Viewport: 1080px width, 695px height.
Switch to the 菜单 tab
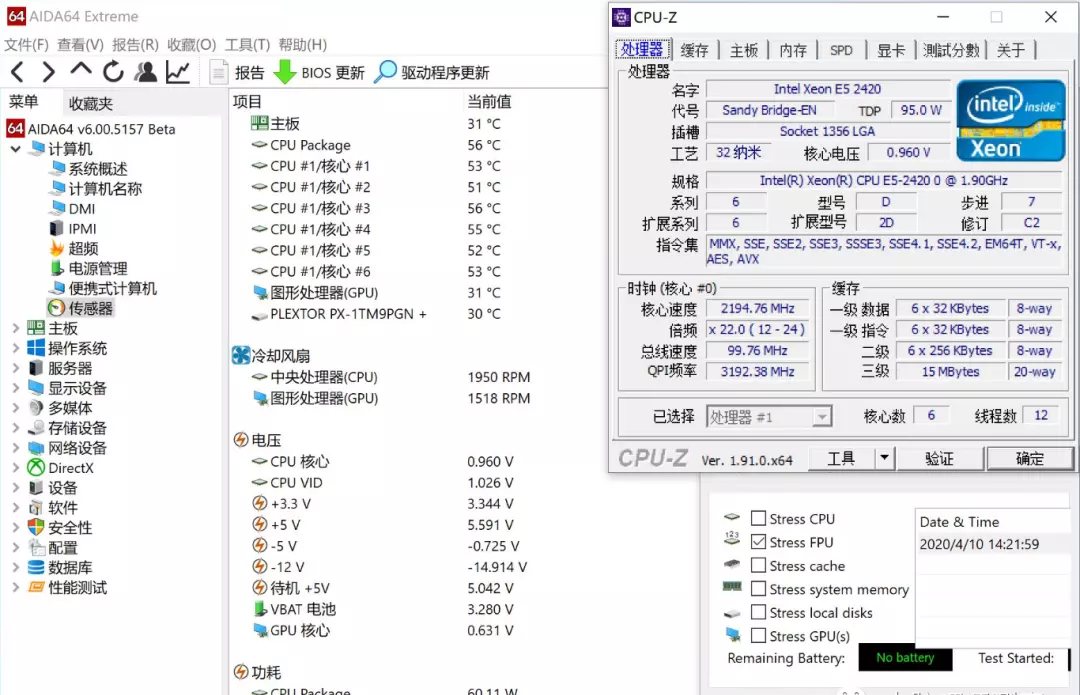coord(23,102)
